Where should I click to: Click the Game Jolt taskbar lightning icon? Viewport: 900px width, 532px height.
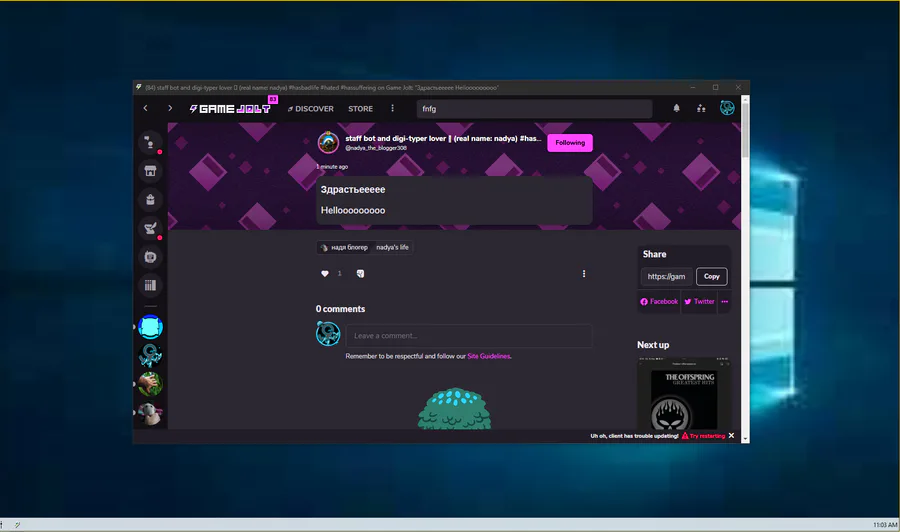(x=18, y=525)
